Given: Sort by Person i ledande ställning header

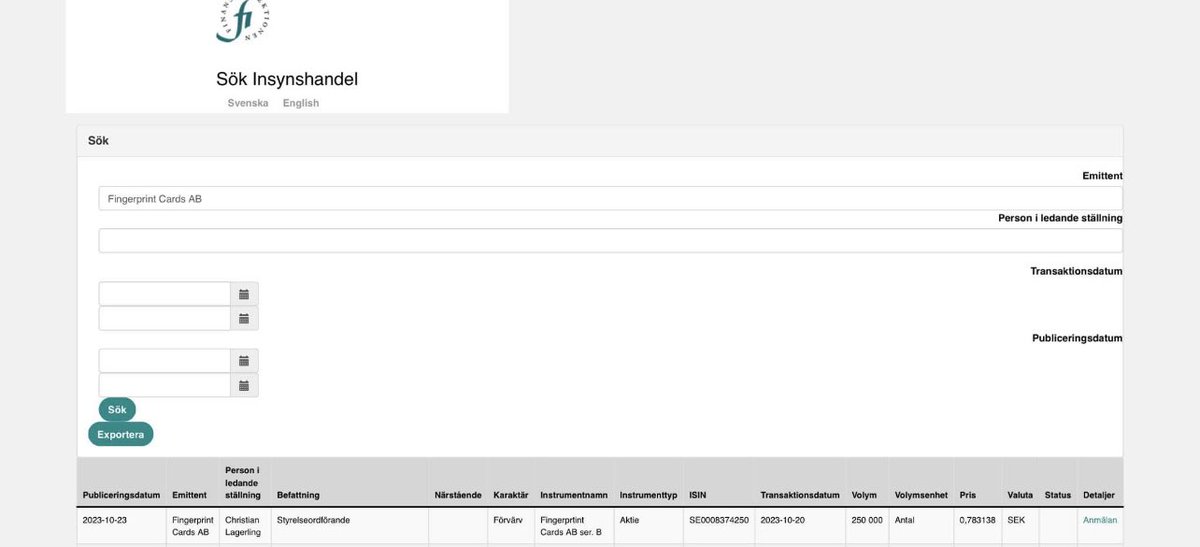Looking at the screenshot, I should [x=243, y=483].
